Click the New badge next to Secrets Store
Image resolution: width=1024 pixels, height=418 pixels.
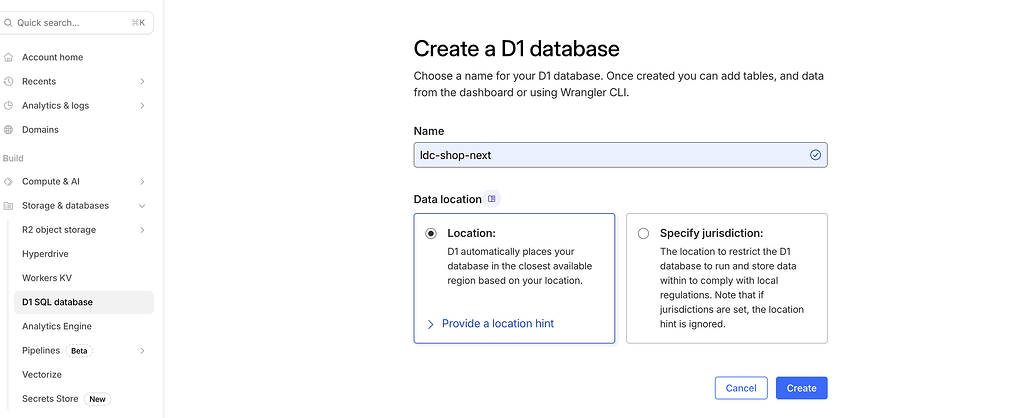point(97,399)
